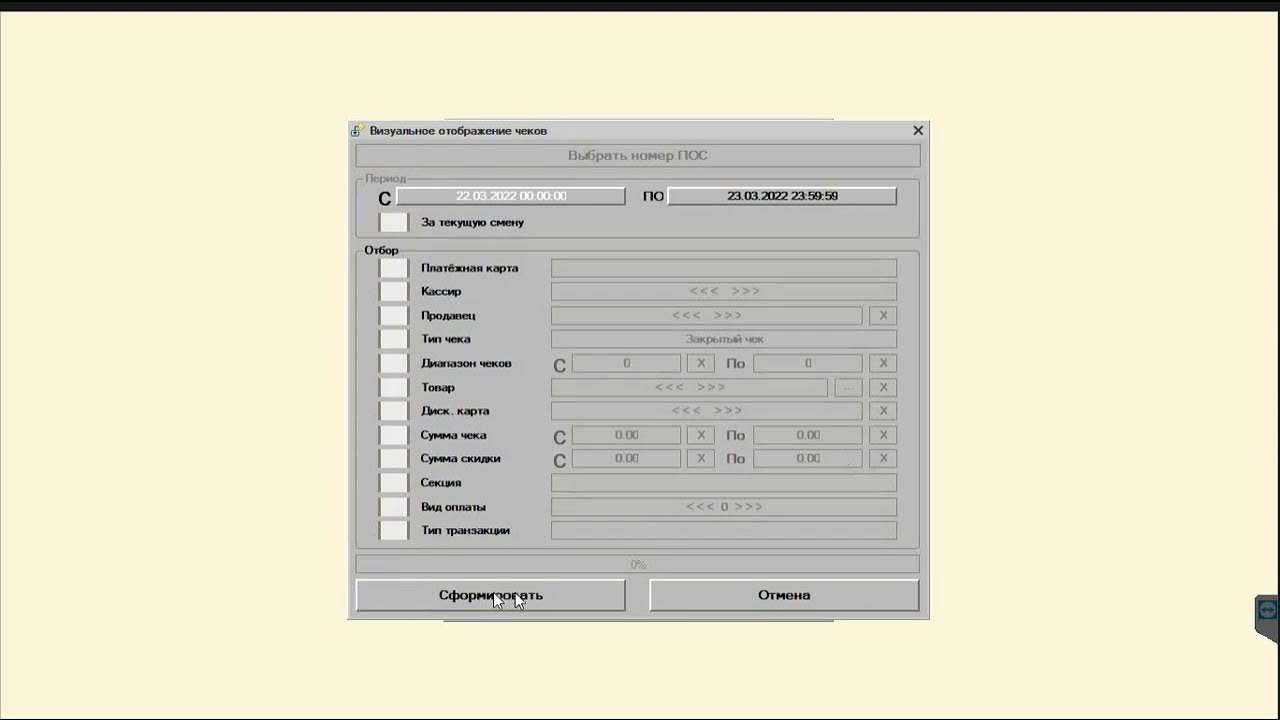Clear 'Сумма чека' start value with X

701,435
